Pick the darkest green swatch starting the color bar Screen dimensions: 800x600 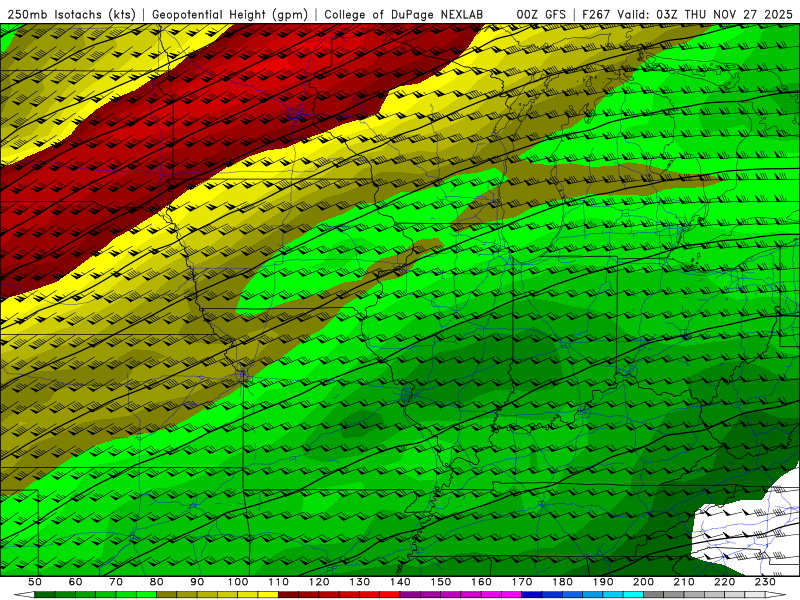point(45,594)
